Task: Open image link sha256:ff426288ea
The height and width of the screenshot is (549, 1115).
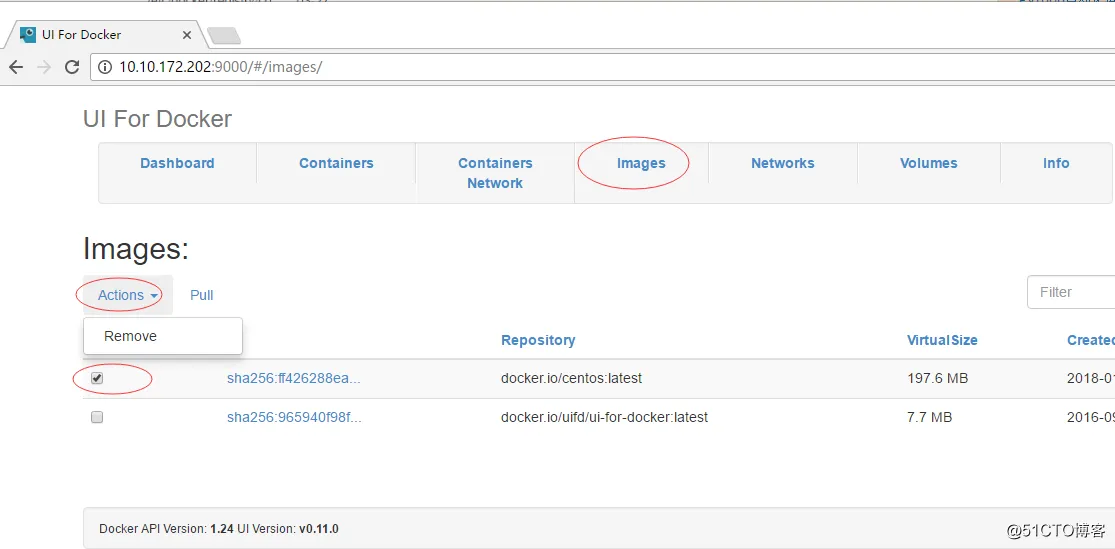Action: (293, 378)
